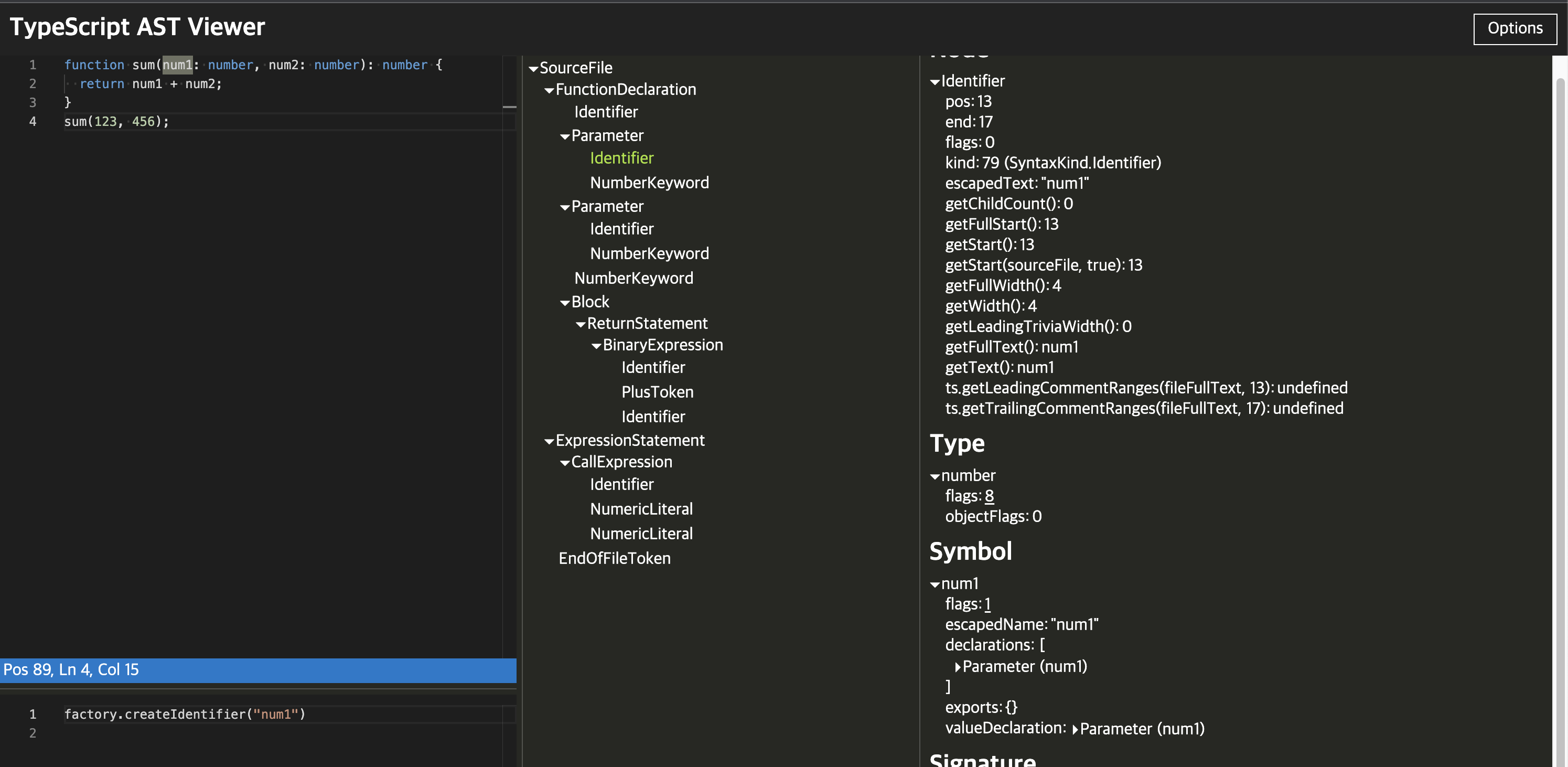The image size is (1568, 767).
Task: Select the return type NumberKeyword node
Action: click(633, 278)
